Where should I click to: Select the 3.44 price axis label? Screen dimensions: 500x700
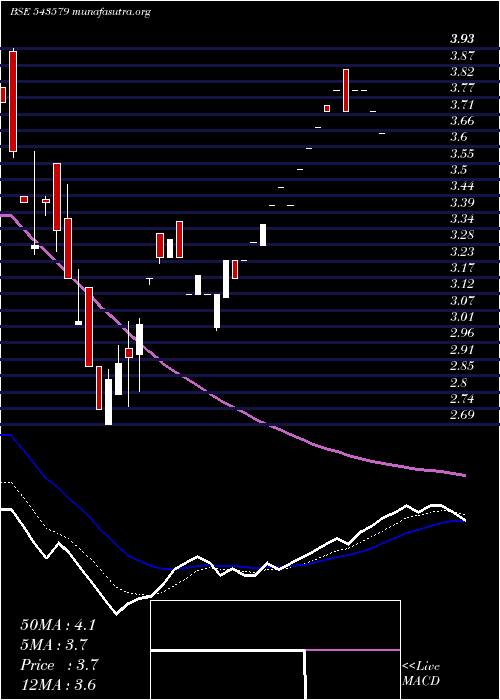[x=462, y=186]
